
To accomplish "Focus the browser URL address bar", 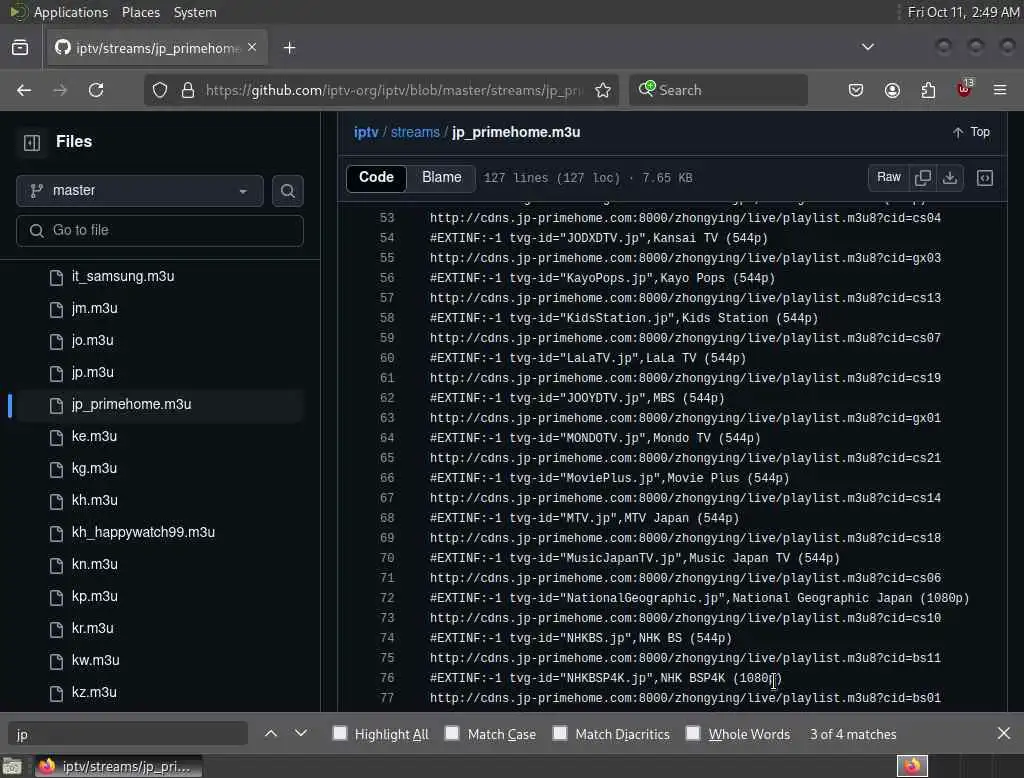I will pos(393,90).
